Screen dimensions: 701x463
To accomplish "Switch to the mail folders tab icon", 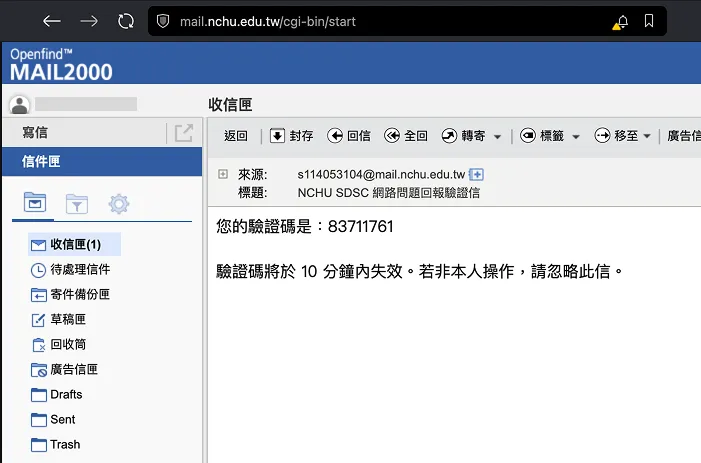I will [x=35, y=203].
